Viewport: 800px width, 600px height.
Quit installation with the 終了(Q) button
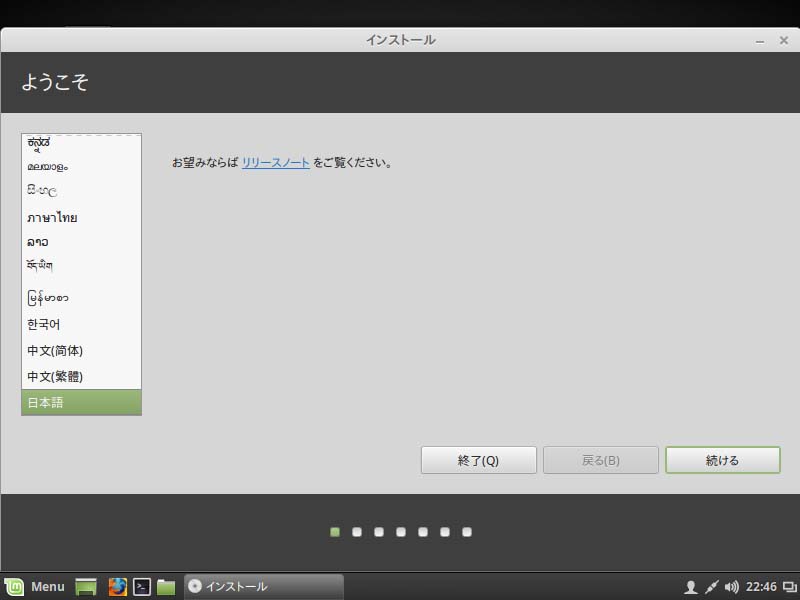coord(478,460)
